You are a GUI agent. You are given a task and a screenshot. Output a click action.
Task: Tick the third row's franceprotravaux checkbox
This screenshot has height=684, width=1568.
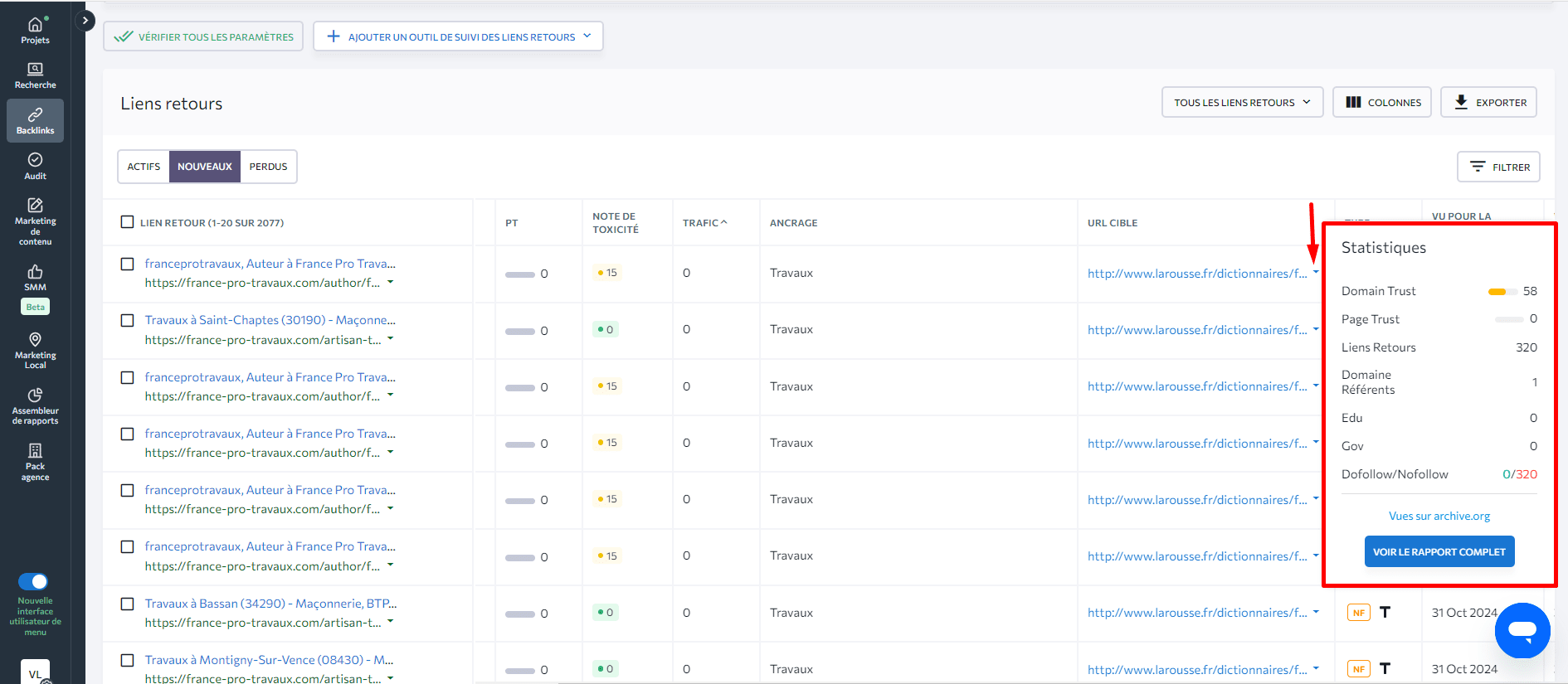coord(127,377)
